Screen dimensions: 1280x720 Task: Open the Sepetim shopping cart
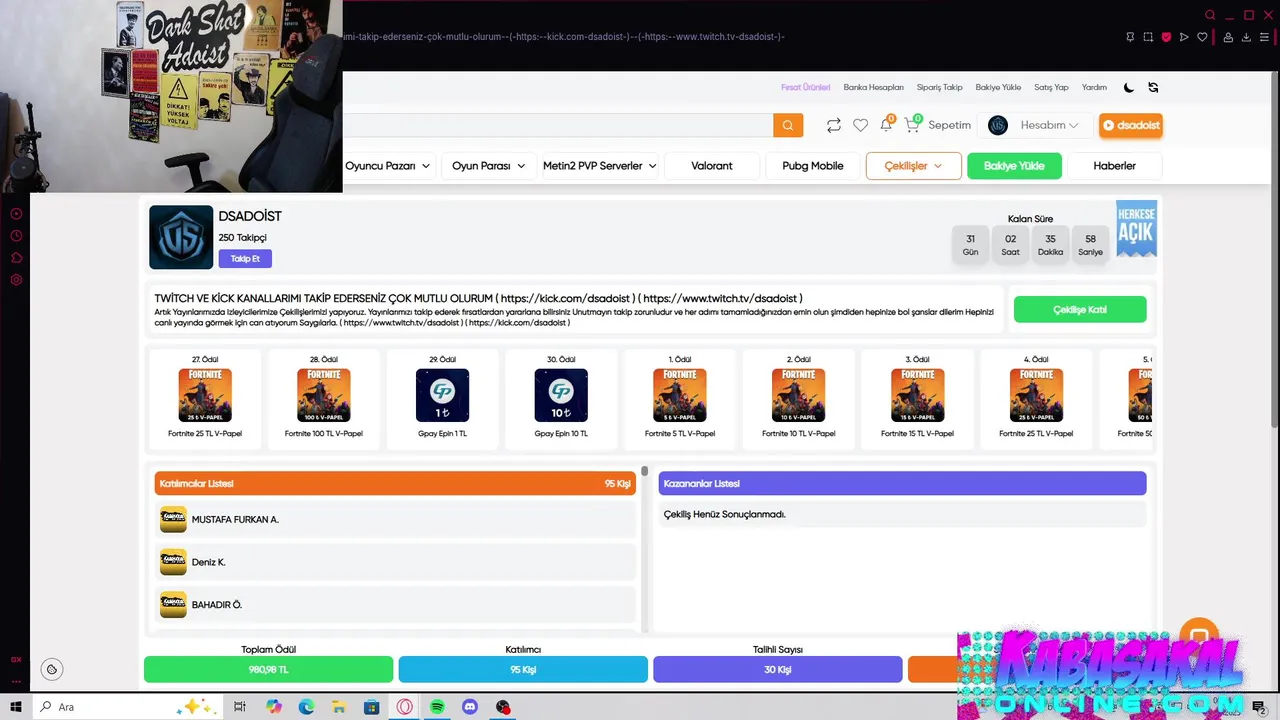(938, 125)
